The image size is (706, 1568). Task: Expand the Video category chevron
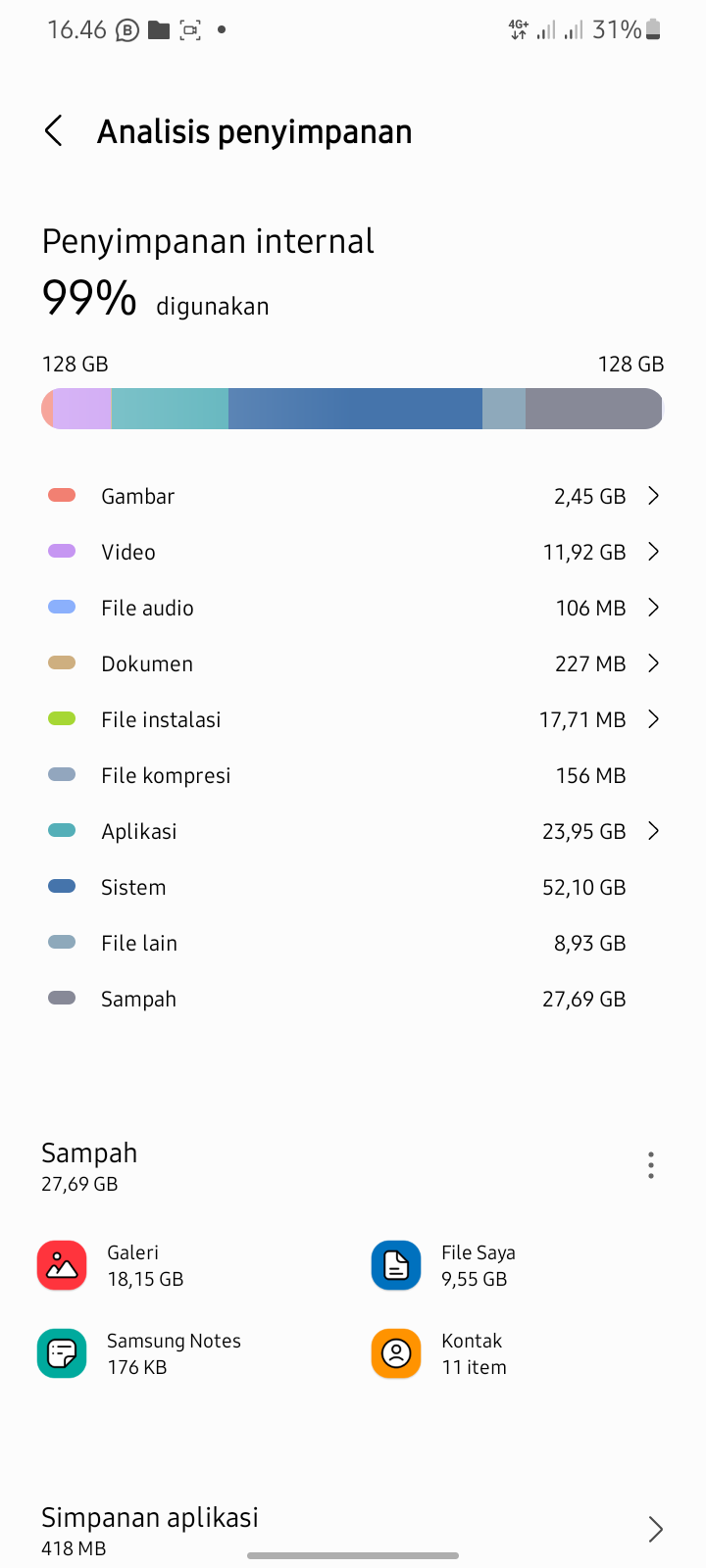point(653,552)
